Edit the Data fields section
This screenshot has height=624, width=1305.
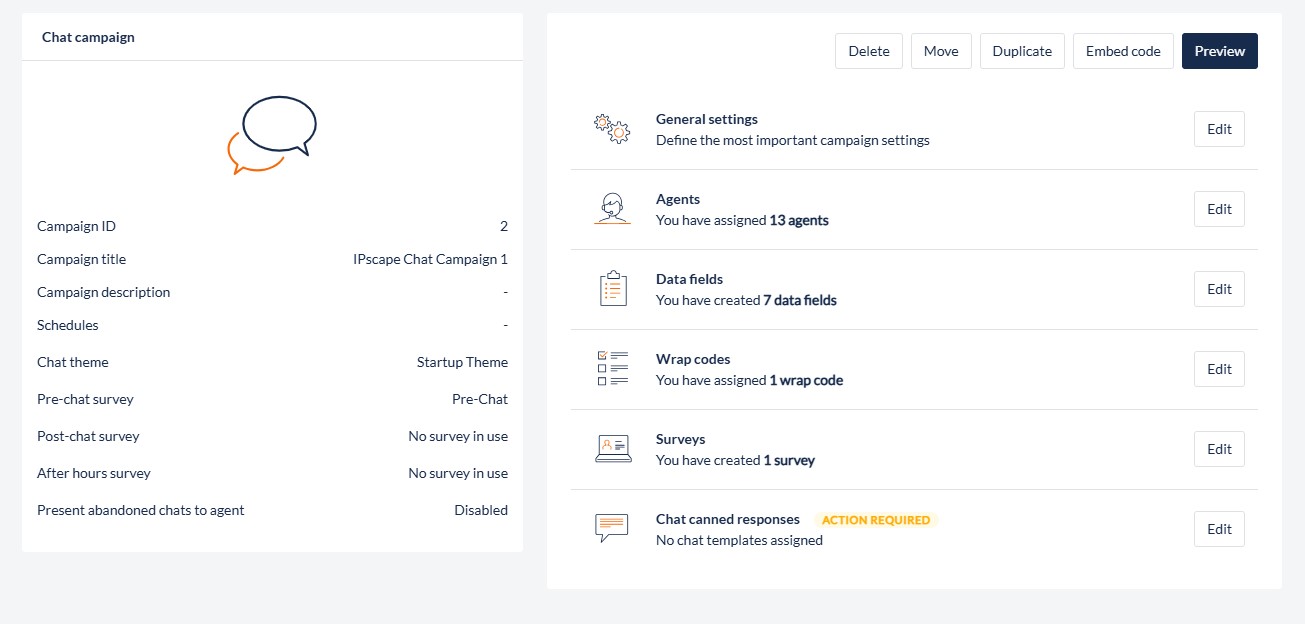[x=1219, y=289]
